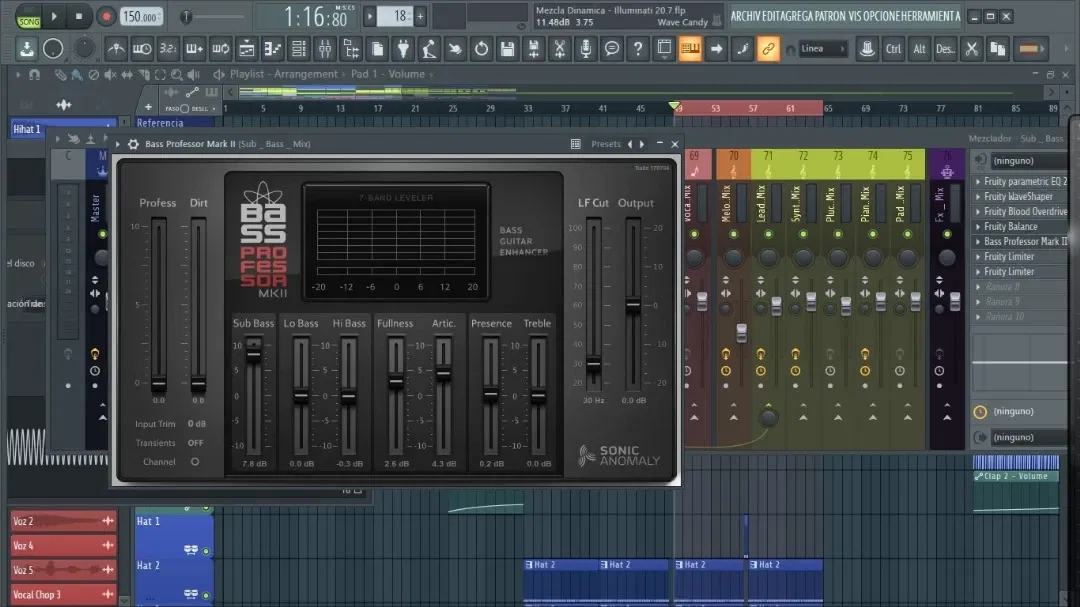Click the microphone recording icon in toolbar
Viewport: 1080px width, 607px height.
[x=586, y=48]
